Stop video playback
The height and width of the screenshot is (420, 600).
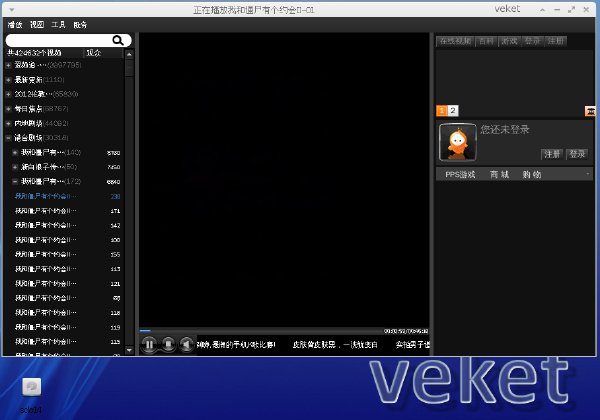tap(168, 345)
